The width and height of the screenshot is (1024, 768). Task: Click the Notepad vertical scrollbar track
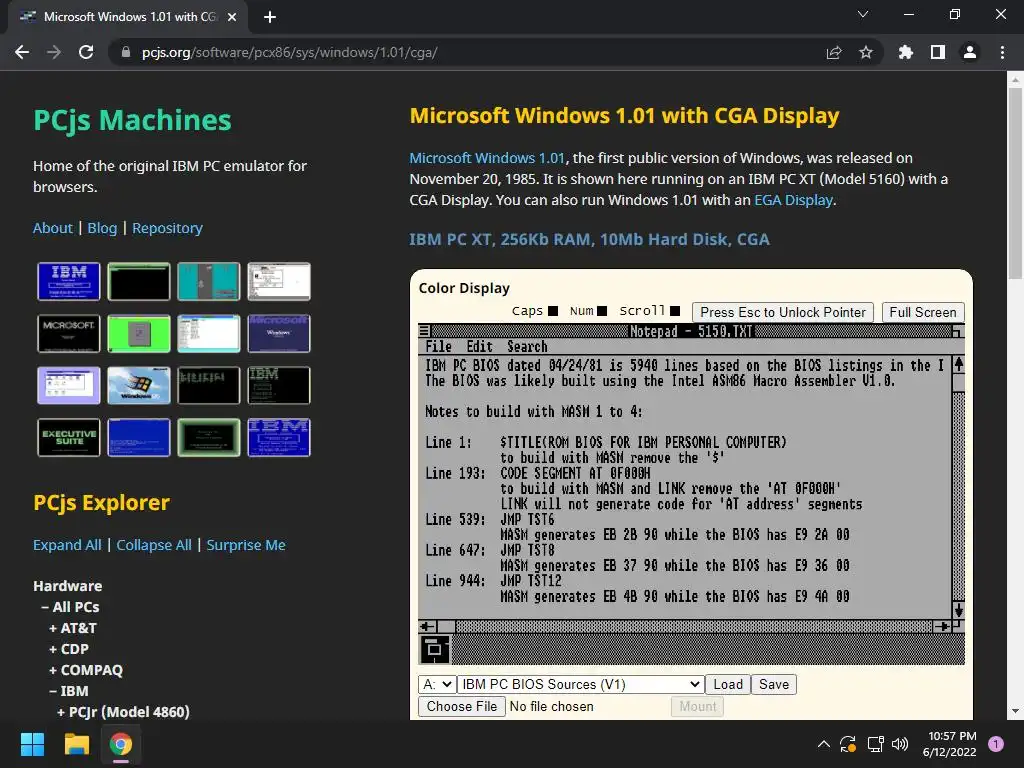click(958, 496)
